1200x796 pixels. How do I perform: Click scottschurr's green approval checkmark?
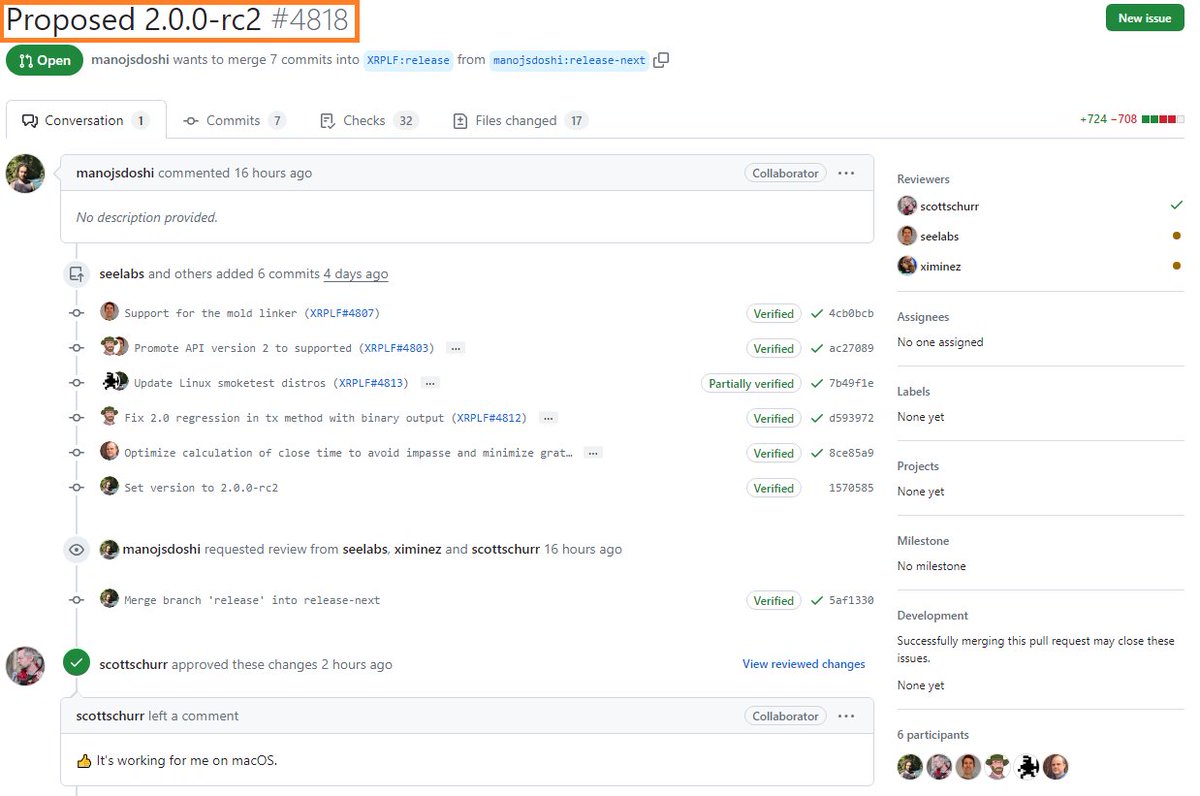coord(76,662)
